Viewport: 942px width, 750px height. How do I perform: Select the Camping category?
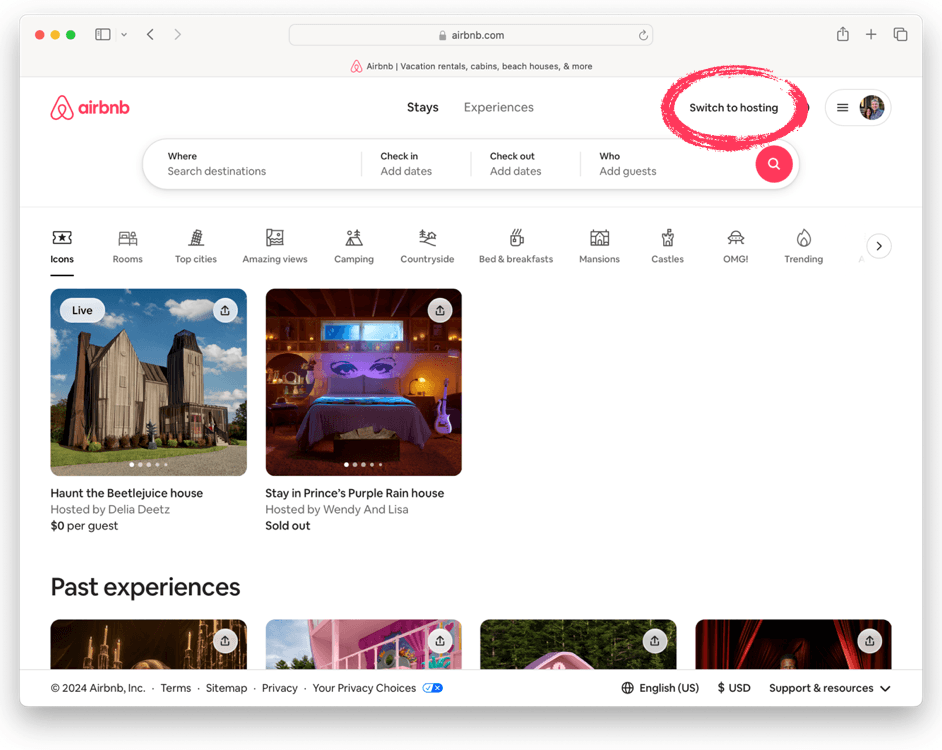(354, 246)
